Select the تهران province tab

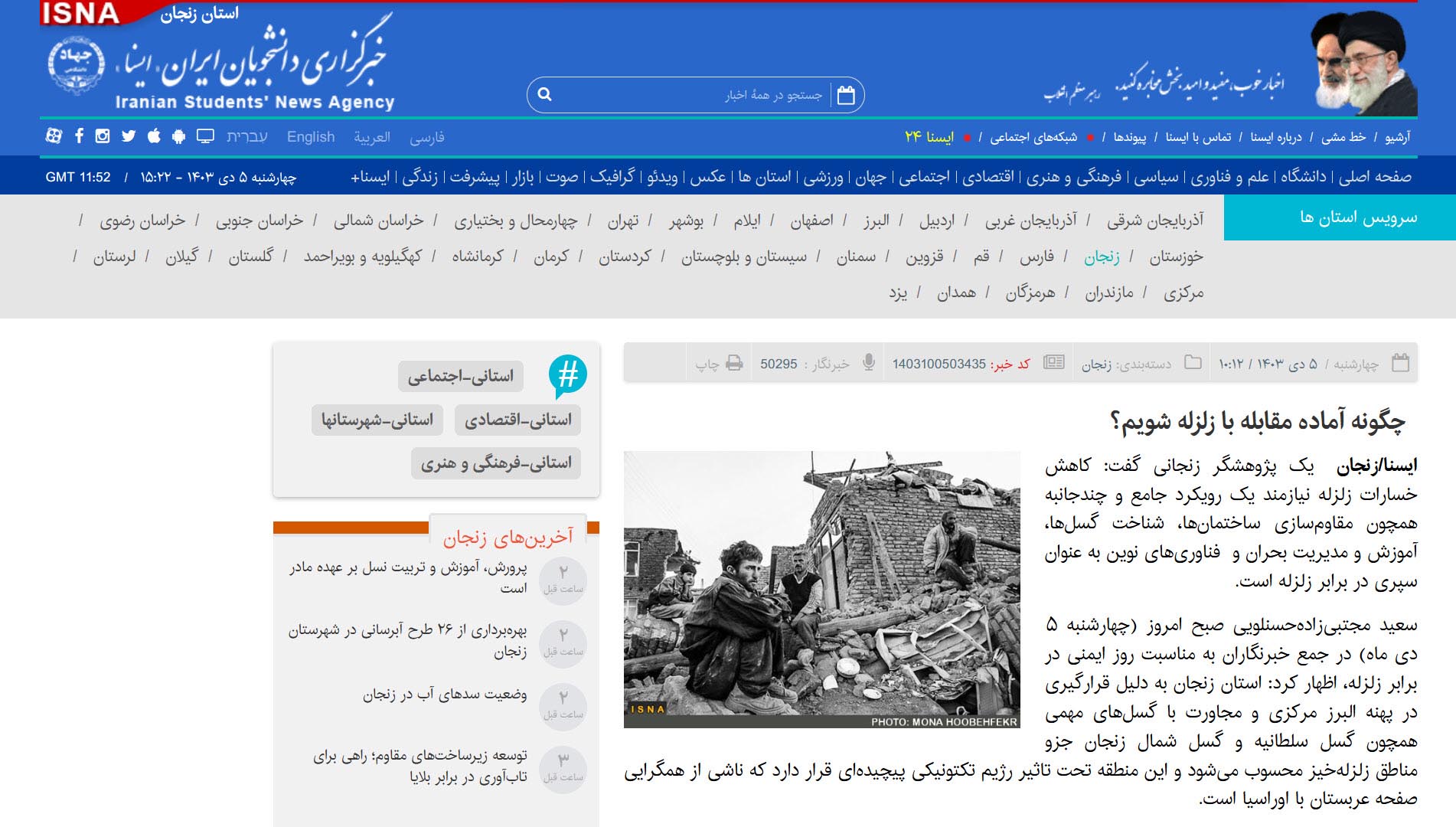[x=623, y=221]
